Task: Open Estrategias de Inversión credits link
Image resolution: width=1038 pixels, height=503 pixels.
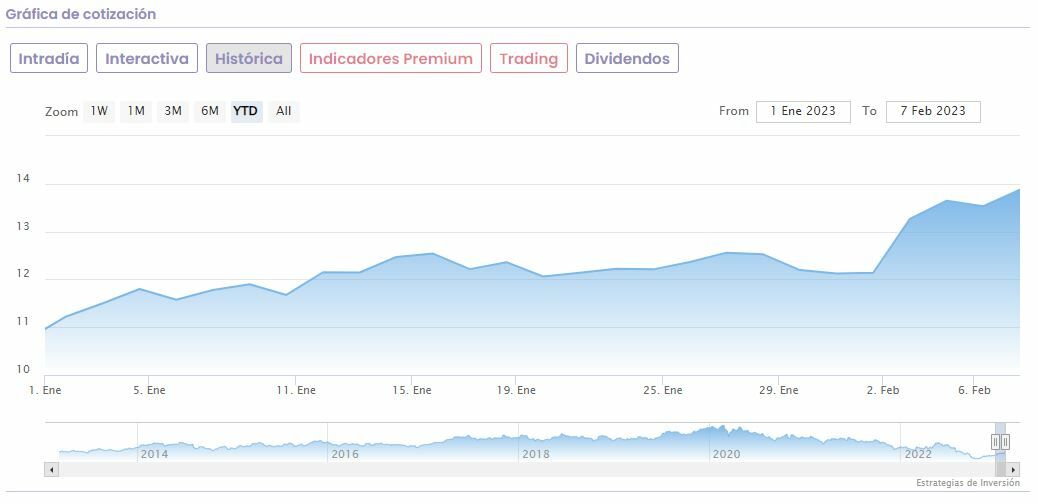Action: [x=967, y=483]
